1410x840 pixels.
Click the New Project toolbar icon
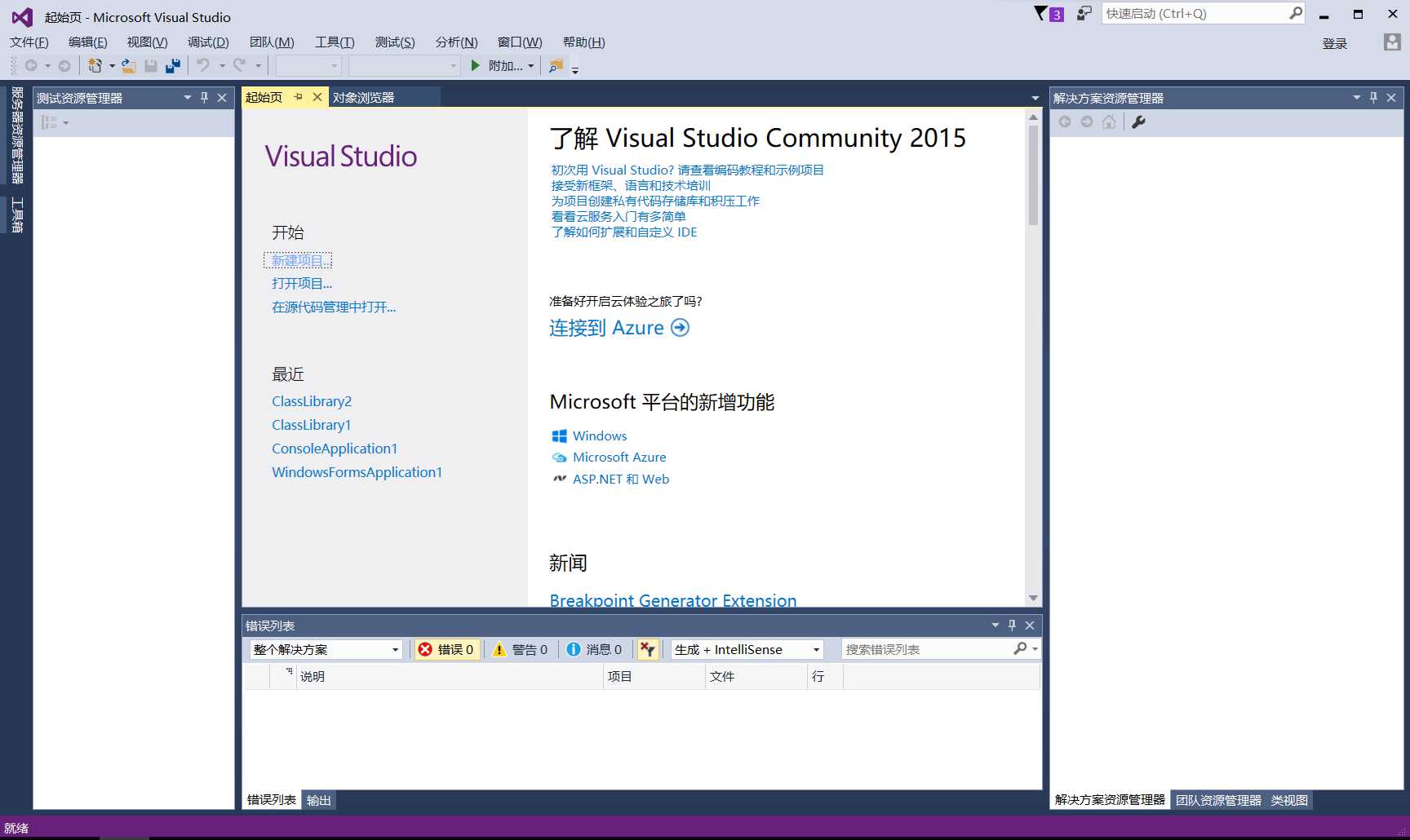[95, 65]
